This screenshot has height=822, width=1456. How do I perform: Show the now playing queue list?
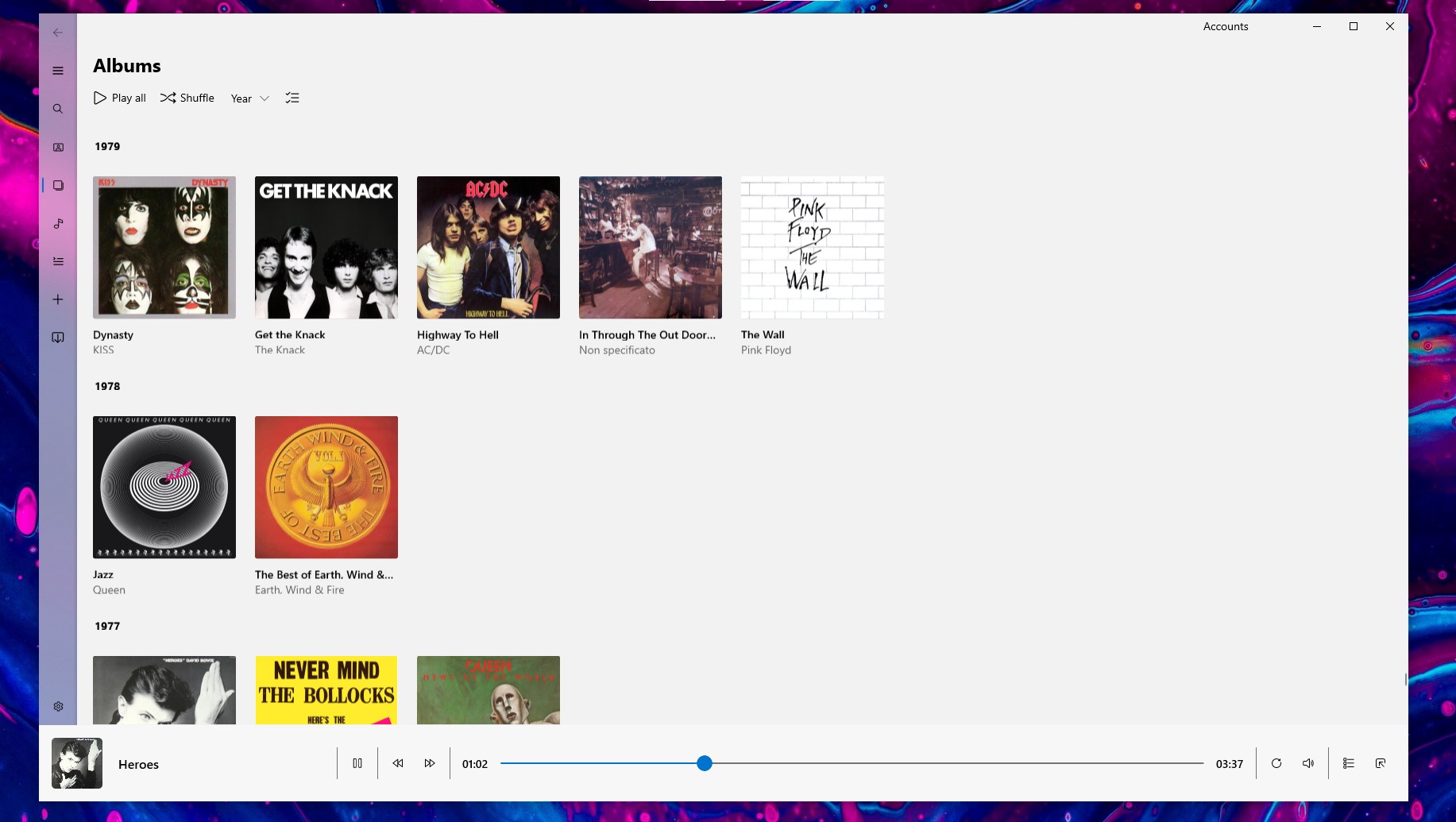coord(1349,763)
